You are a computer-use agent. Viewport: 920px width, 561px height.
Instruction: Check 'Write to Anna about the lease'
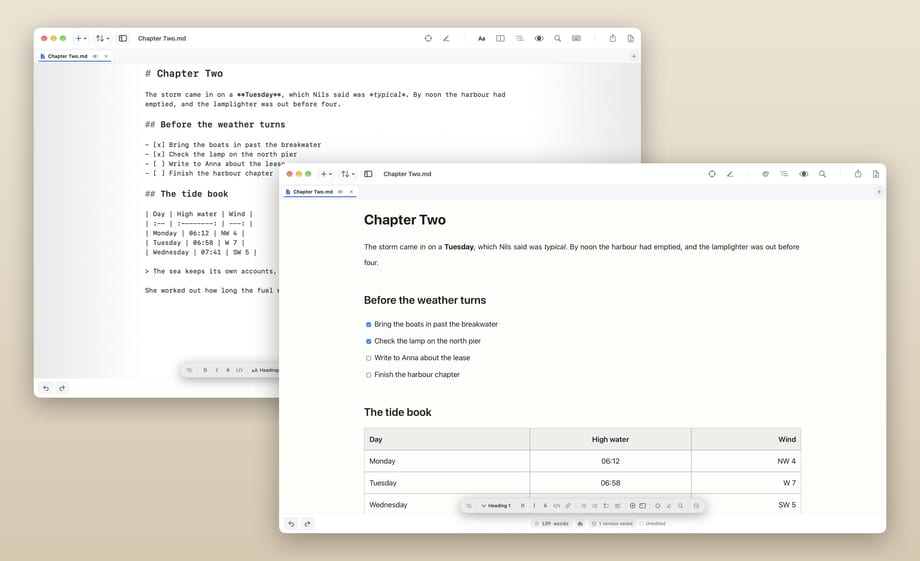point(368,358)
